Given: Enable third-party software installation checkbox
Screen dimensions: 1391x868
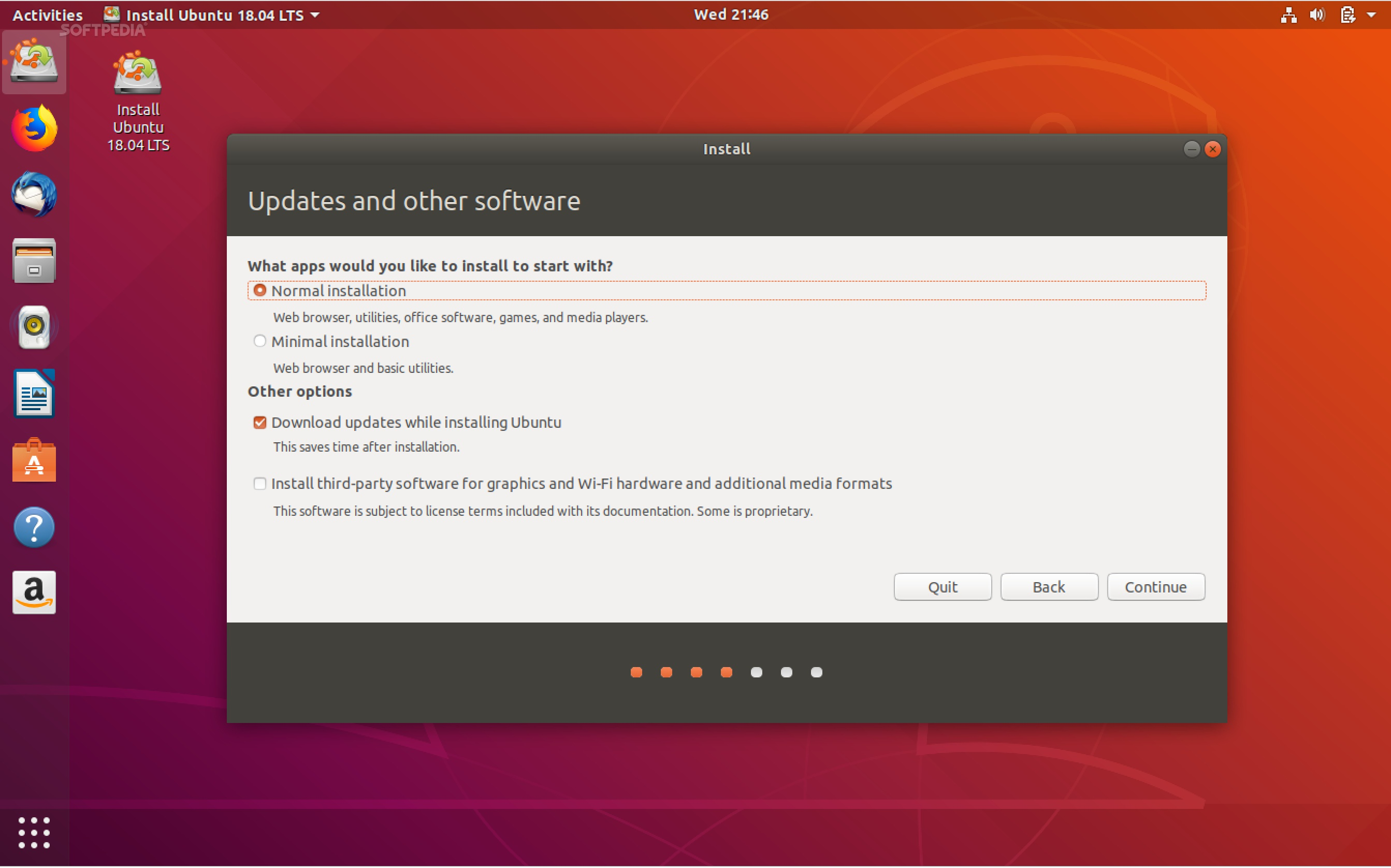Looking at the screenshot, I should [x=260, y=483].
